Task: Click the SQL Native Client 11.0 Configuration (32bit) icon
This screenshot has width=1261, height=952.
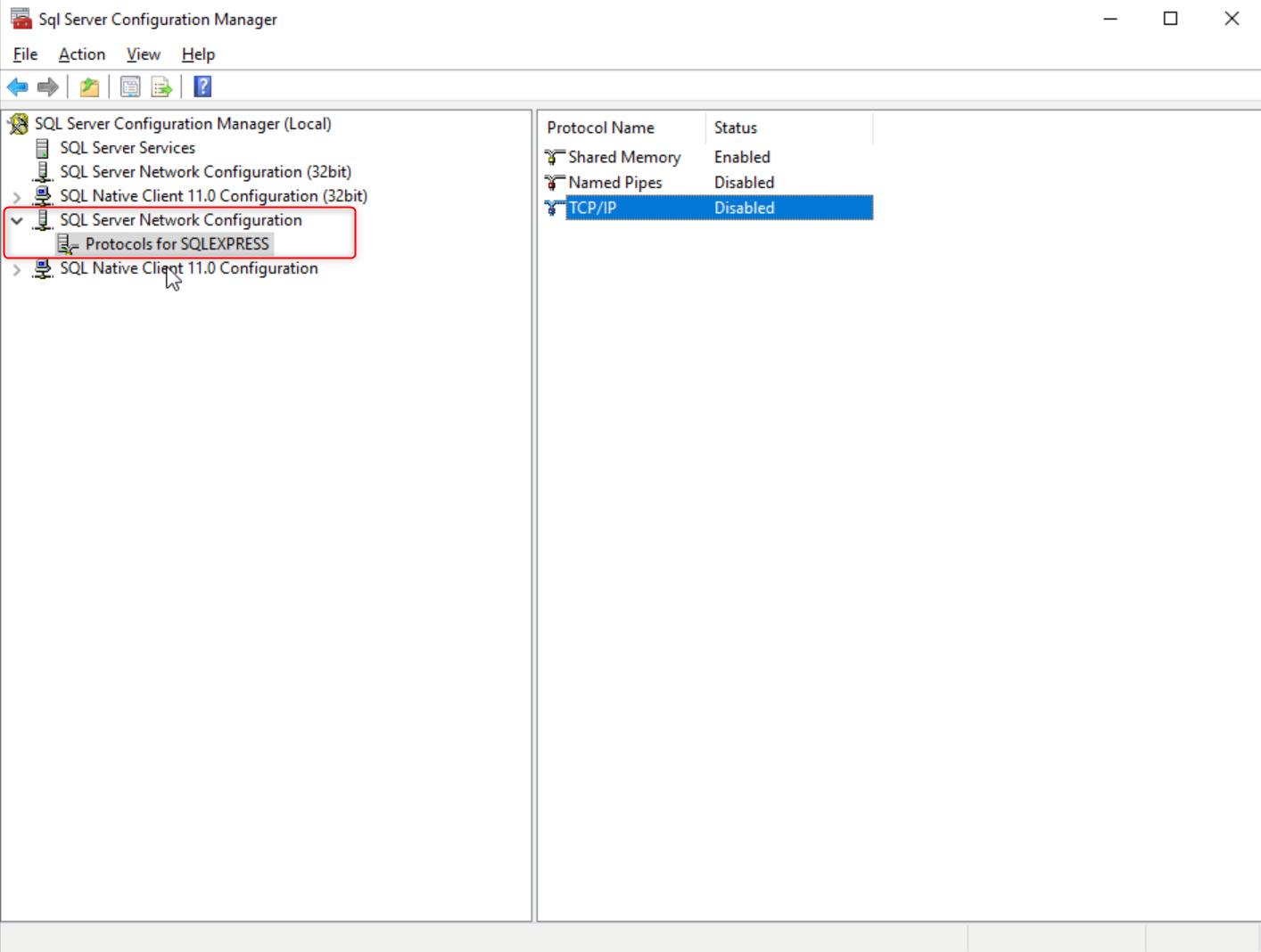Action: [x=42, y=196]
